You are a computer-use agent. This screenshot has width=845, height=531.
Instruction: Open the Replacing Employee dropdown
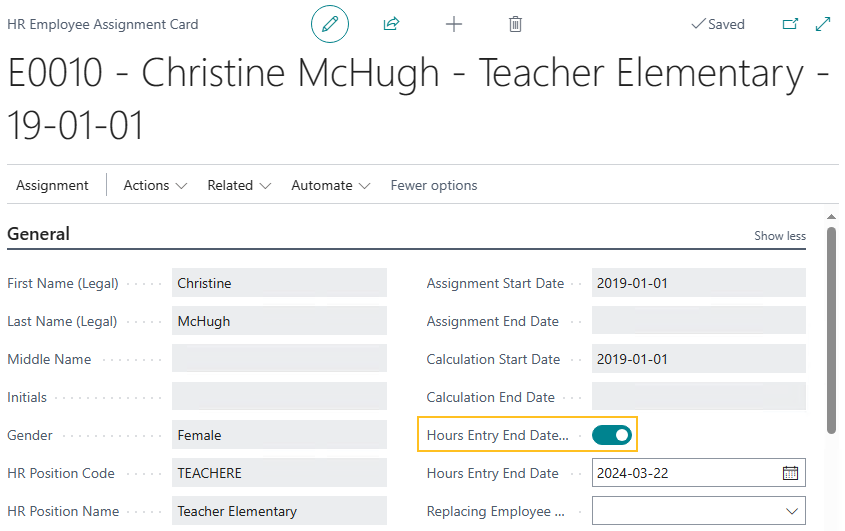[x=792, y=511]
